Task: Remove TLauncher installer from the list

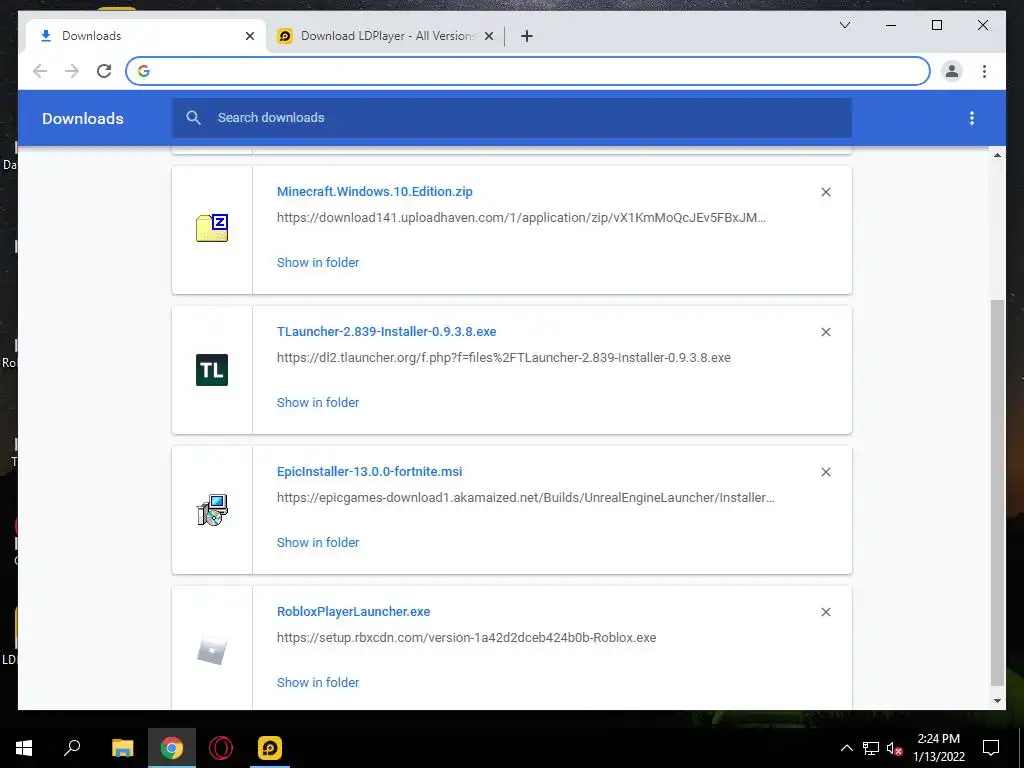Action: tap(825, 332)
